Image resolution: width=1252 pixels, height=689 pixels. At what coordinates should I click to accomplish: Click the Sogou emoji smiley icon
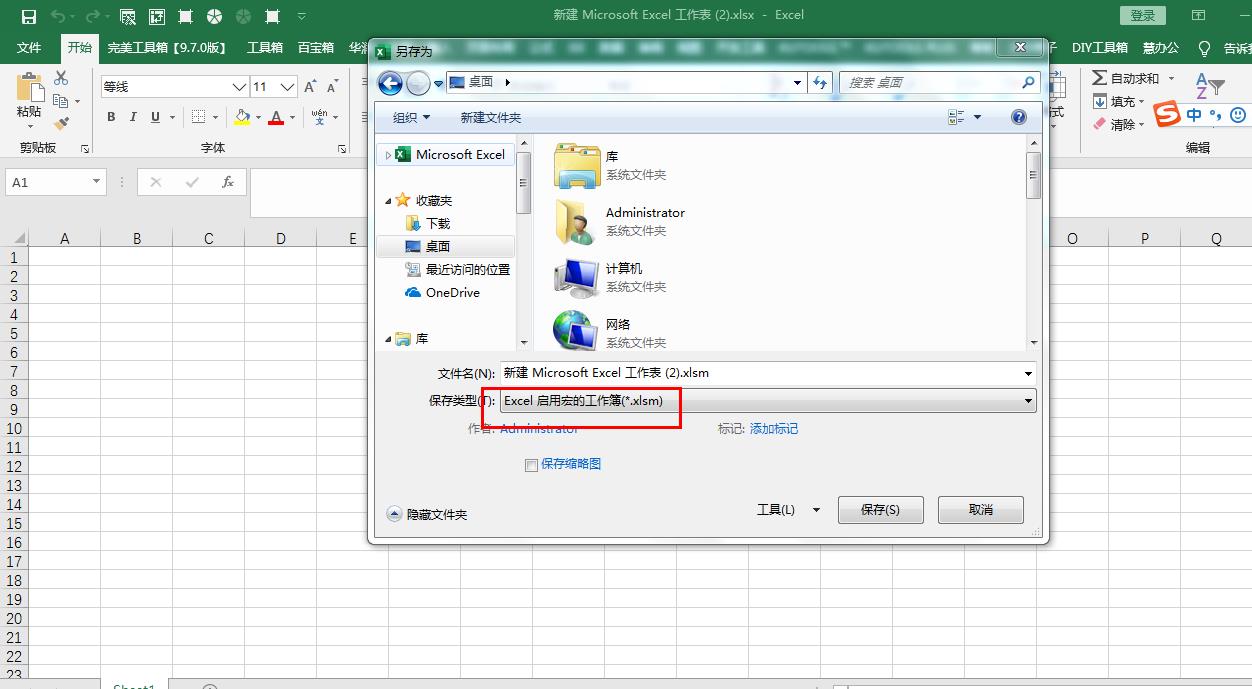1238,115
